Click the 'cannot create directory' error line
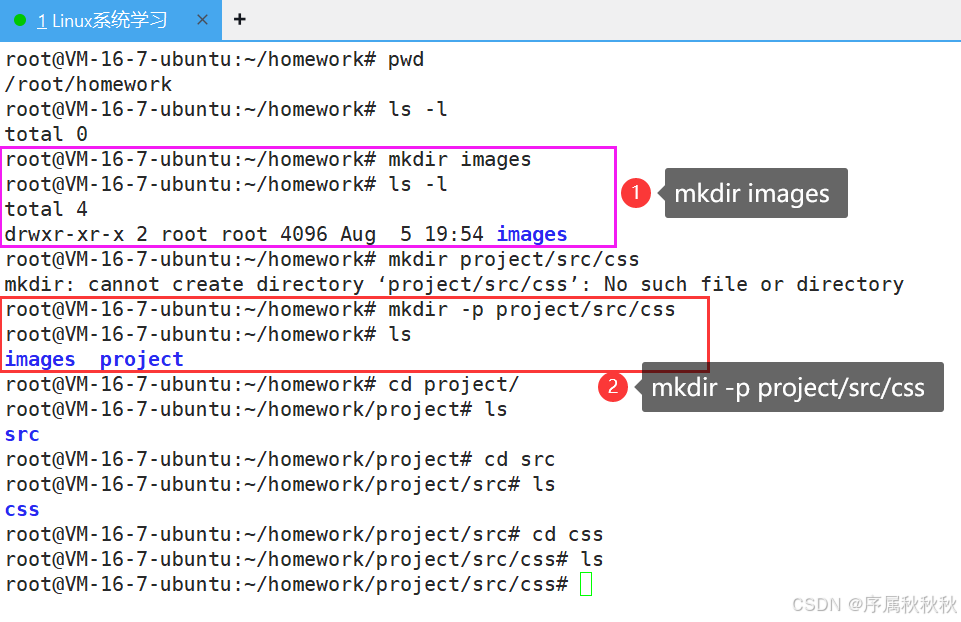This screenshot has width=961, height=622. [454, 284]
